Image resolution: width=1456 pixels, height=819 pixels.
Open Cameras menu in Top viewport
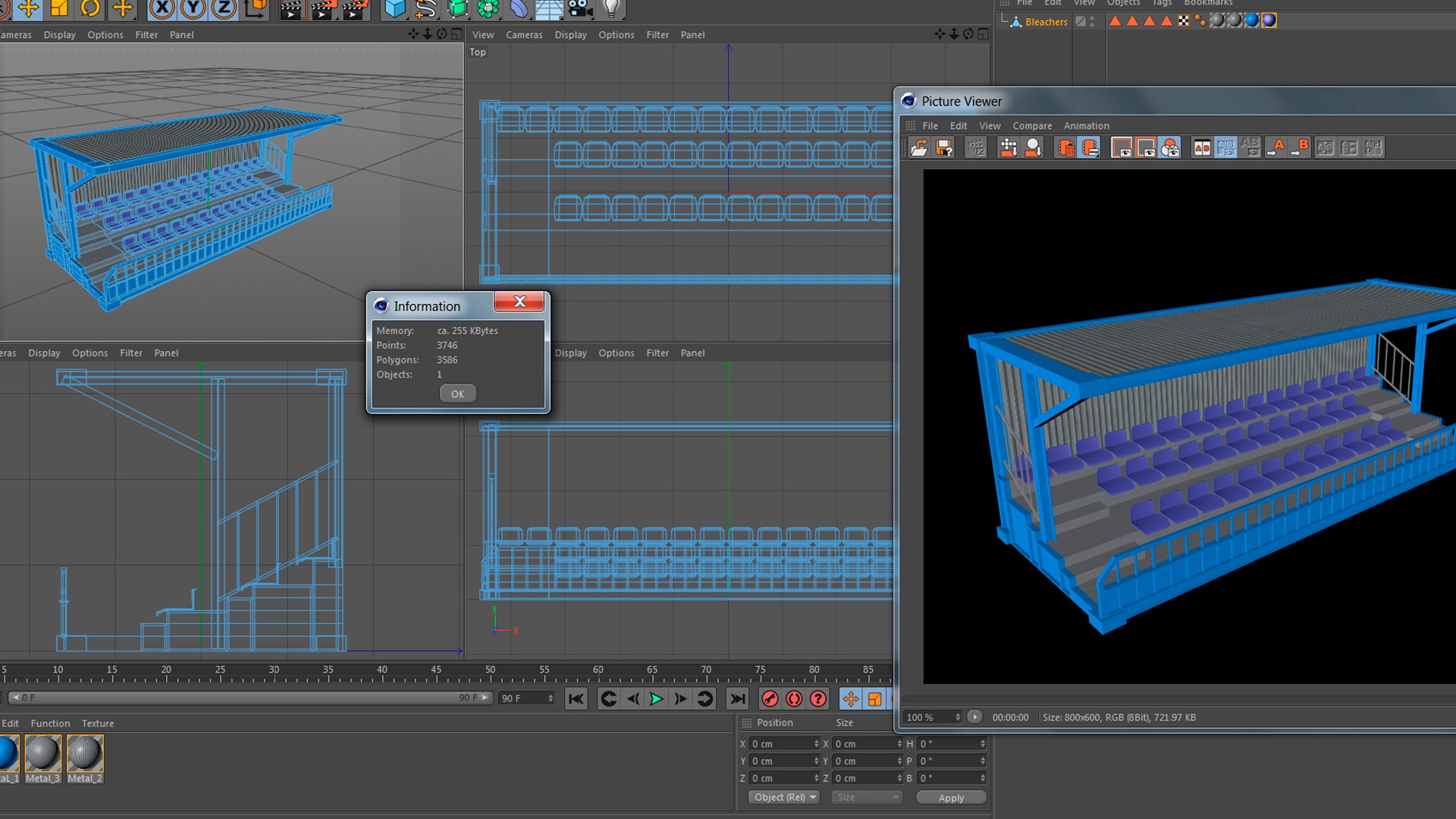524,35
